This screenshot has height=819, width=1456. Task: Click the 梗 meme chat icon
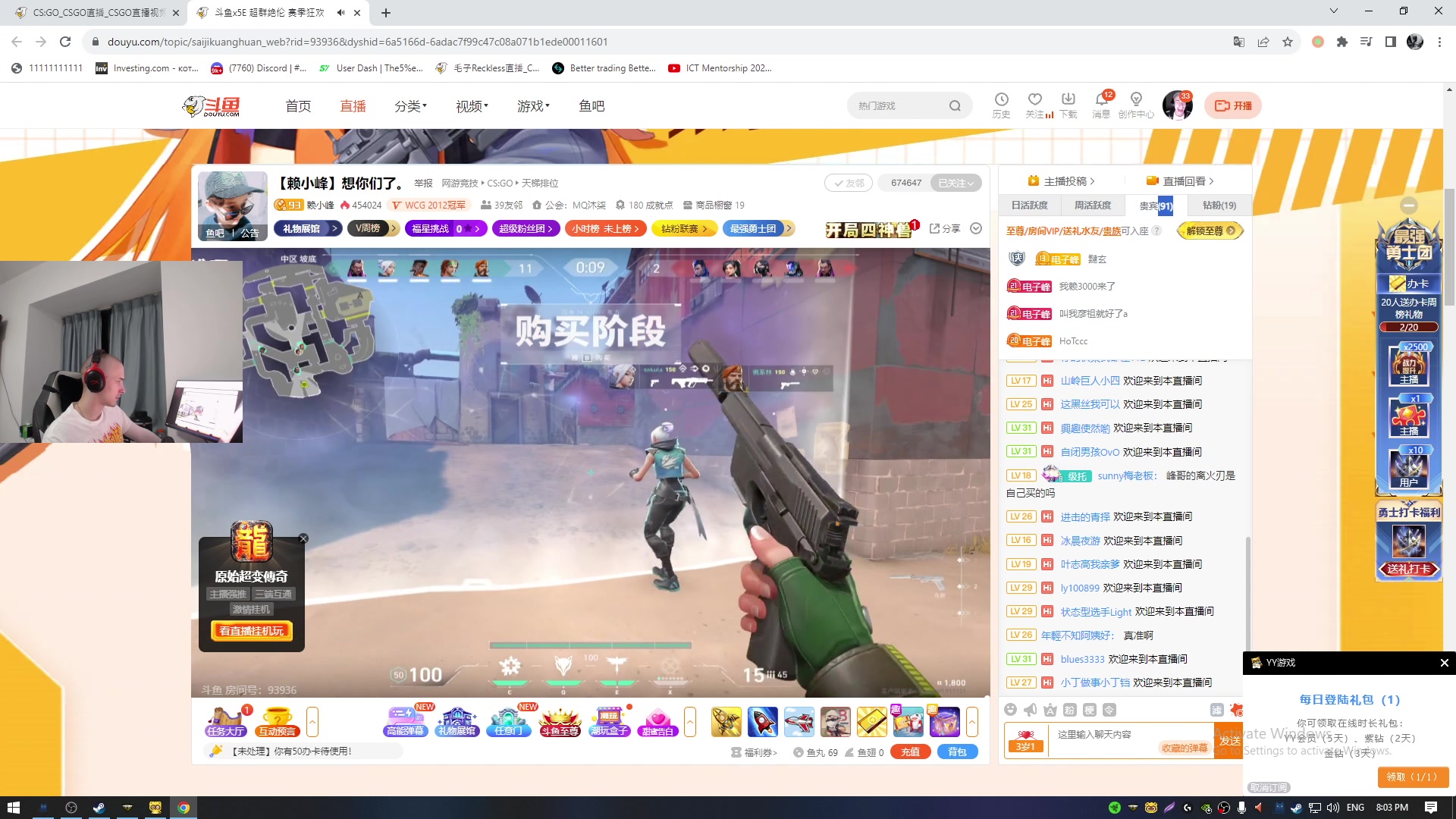1089,710
